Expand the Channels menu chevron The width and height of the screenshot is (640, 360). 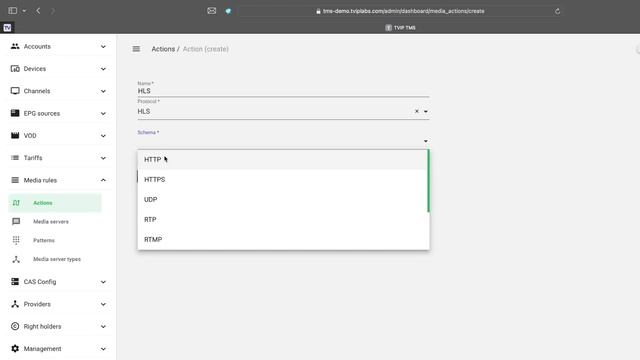pyautogui.click(x=103, y=91)
